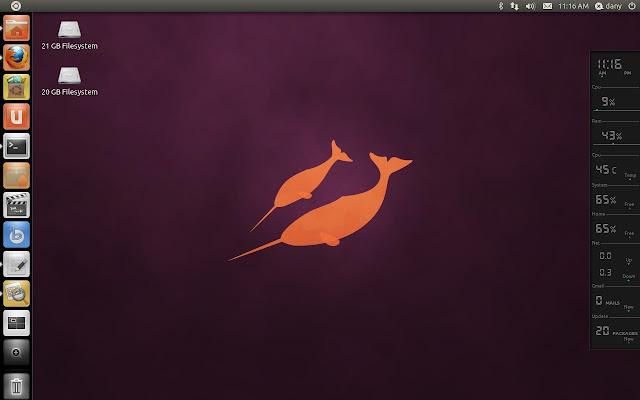Click the Ram usage bar under 43%
This screenshot has width=640, height=400.
616,144
